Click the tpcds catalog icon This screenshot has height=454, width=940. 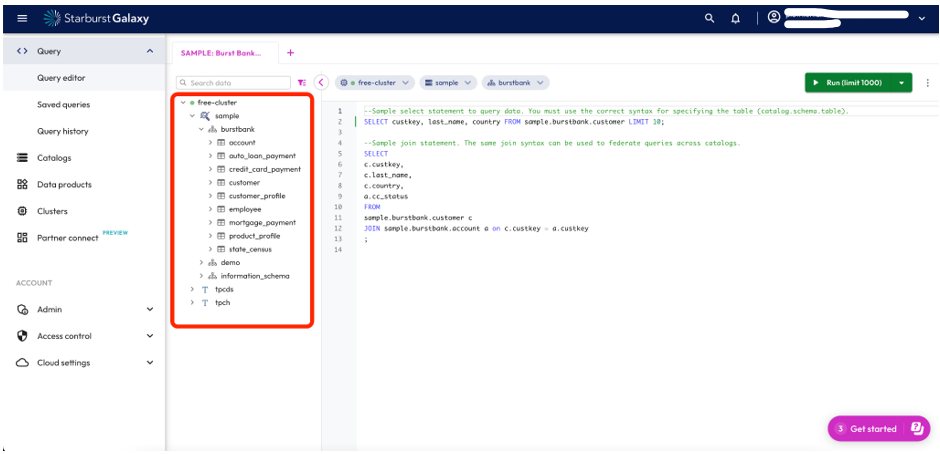coord(204,289)
